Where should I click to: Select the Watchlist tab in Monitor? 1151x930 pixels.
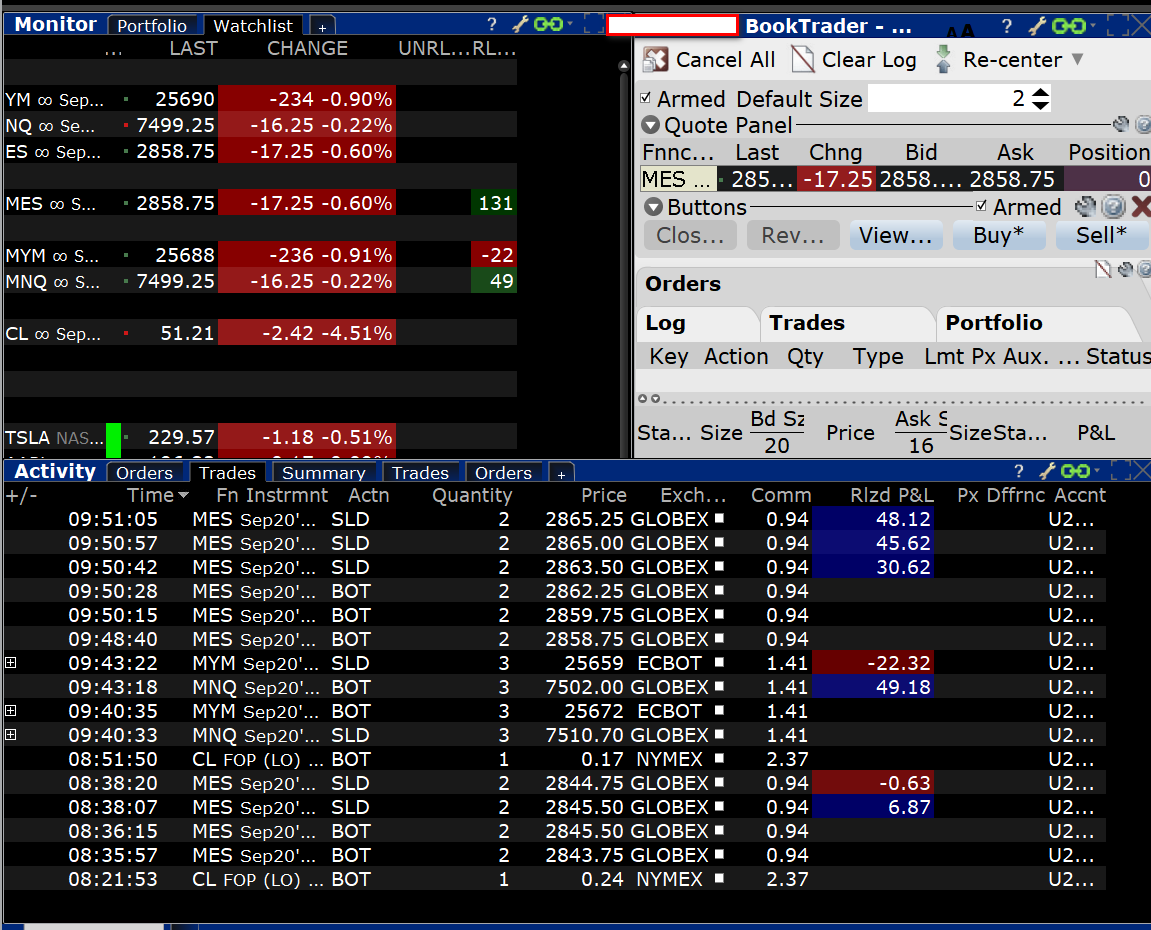pyautogui.click(x=253, y=26)
